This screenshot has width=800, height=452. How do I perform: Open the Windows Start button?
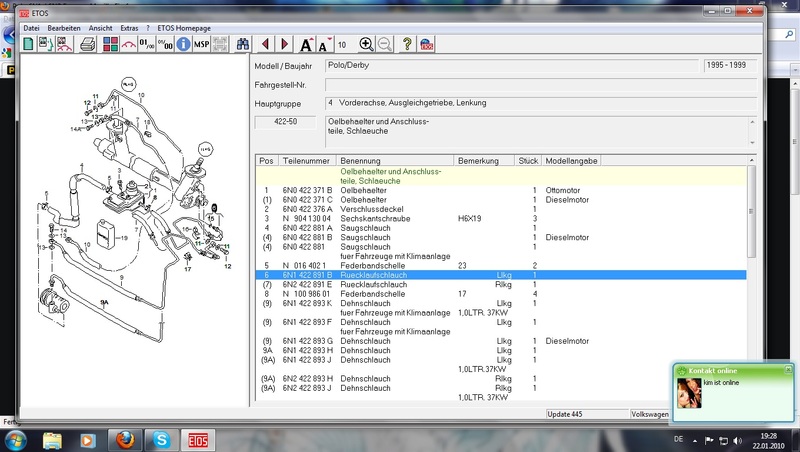(14, 440)
